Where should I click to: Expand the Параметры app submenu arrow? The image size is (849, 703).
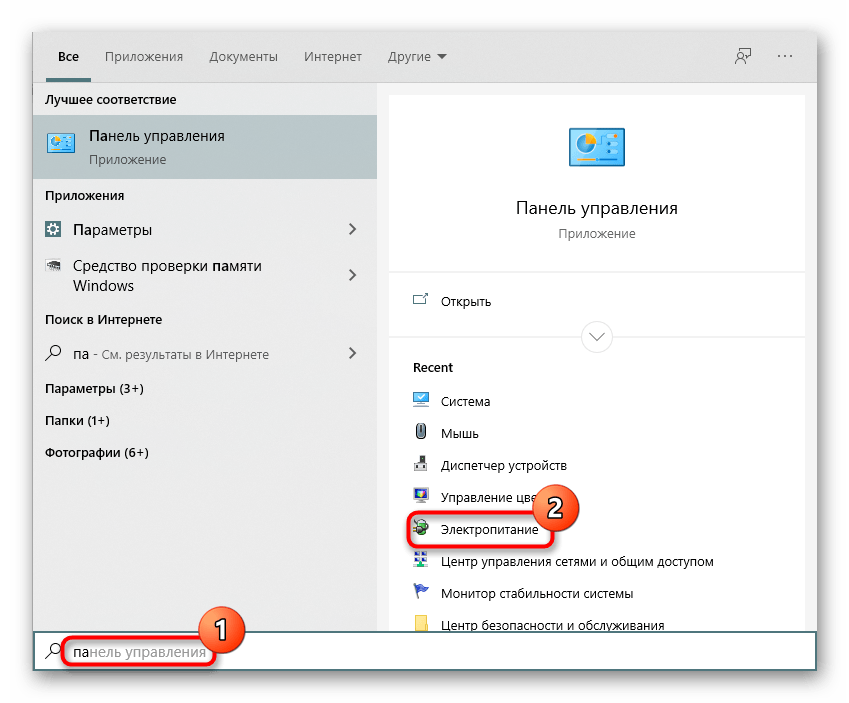pos(352,229)
